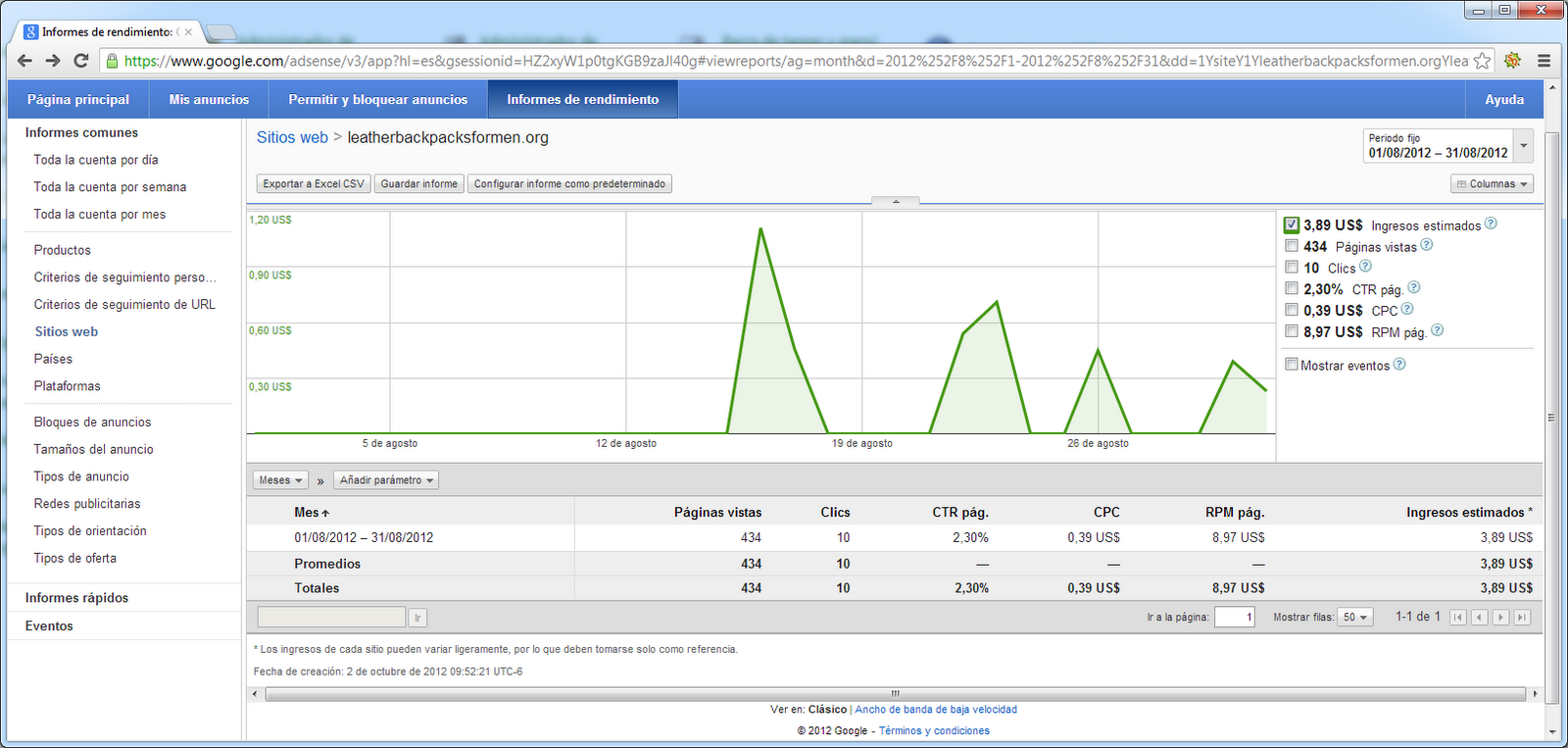Go back with the browser back arrow
1568x748 pixels.
coord(24,61)
